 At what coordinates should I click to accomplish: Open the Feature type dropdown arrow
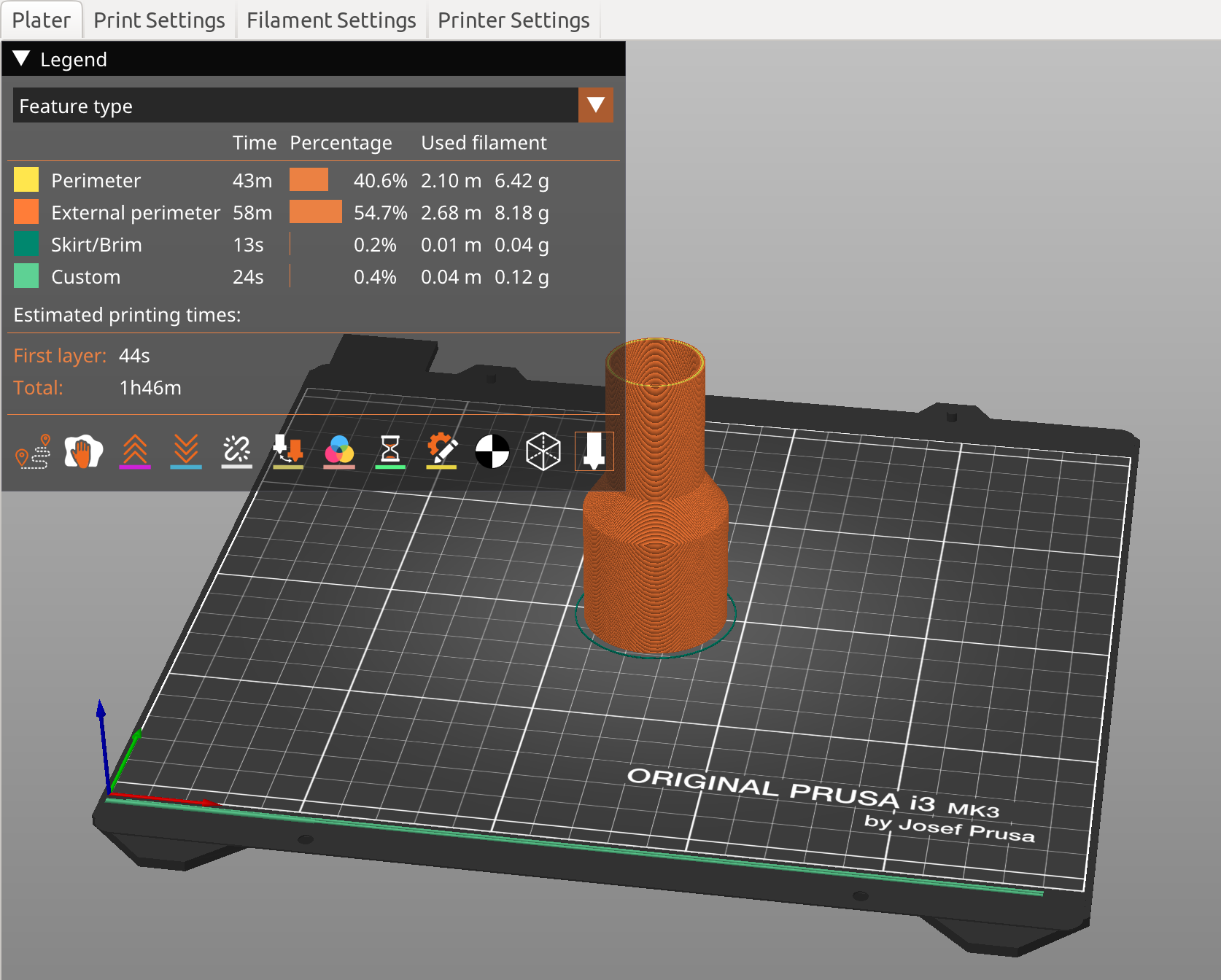[x=595, y=106]
